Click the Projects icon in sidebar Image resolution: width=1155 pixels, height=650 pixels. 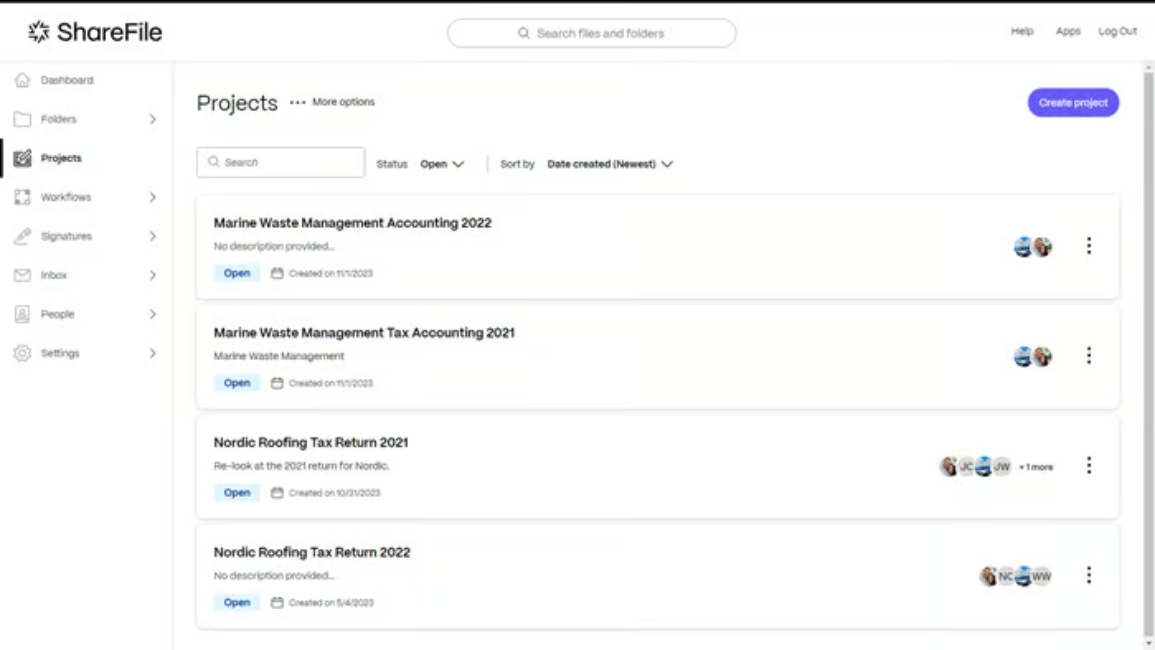coord(22,158)
